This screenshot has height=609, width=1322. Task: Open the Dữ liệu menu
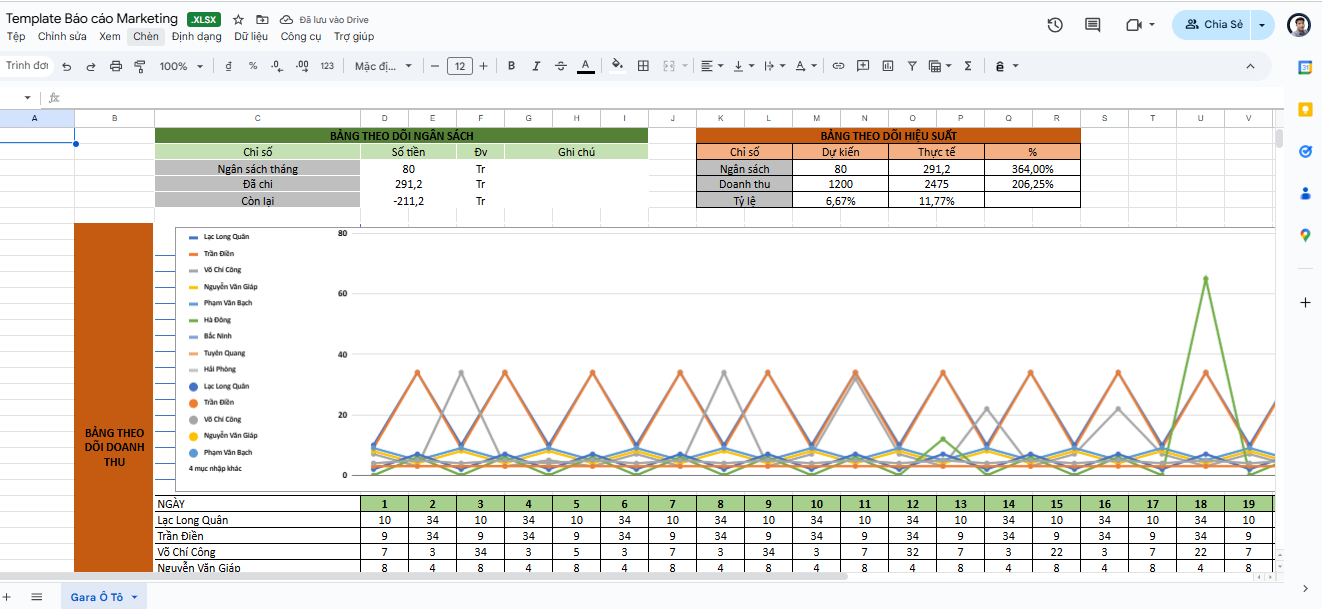[x=251, y=37]
